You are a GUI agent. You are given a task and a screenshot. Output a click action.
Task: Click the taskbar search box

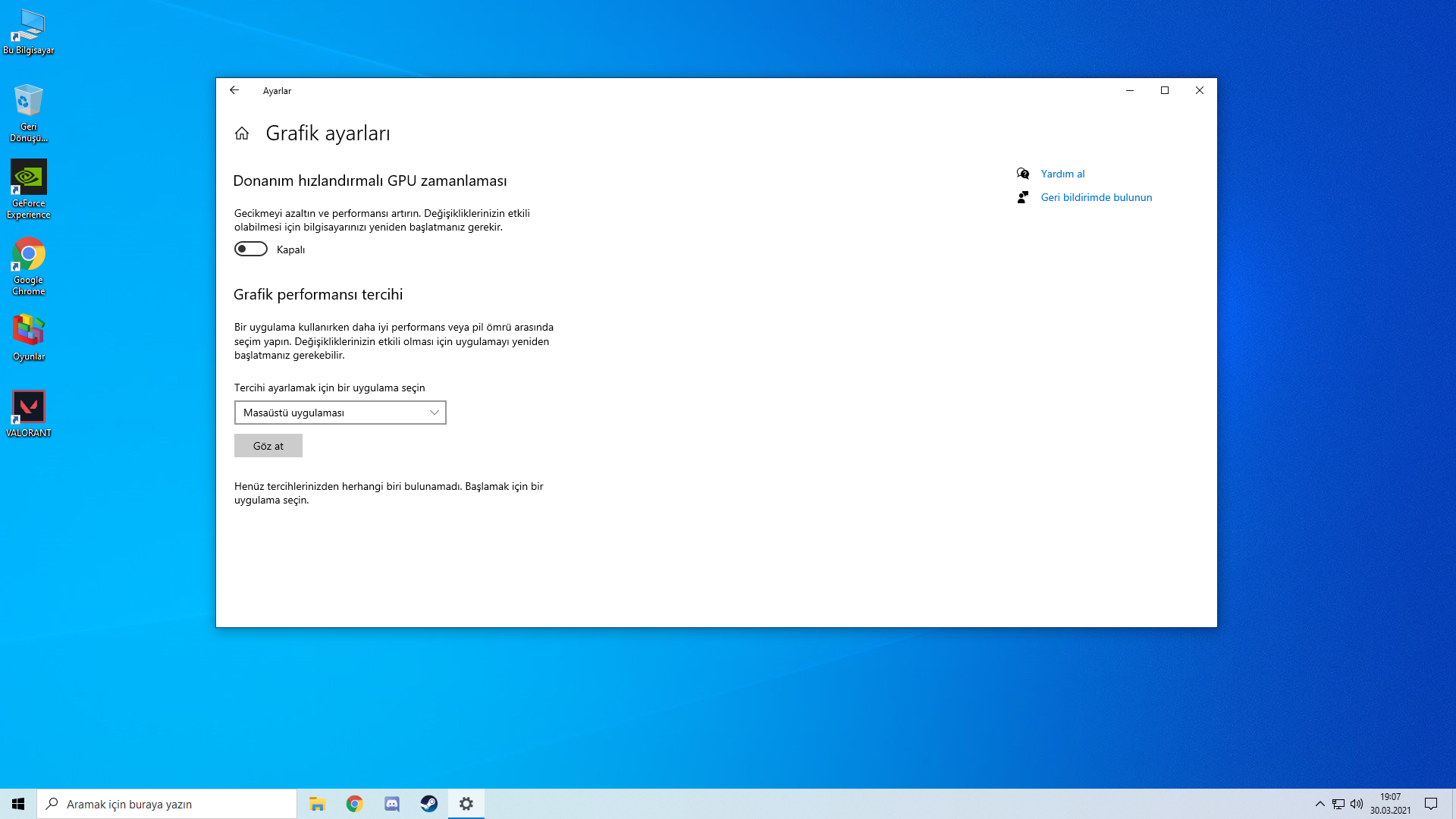click(167, 804)
